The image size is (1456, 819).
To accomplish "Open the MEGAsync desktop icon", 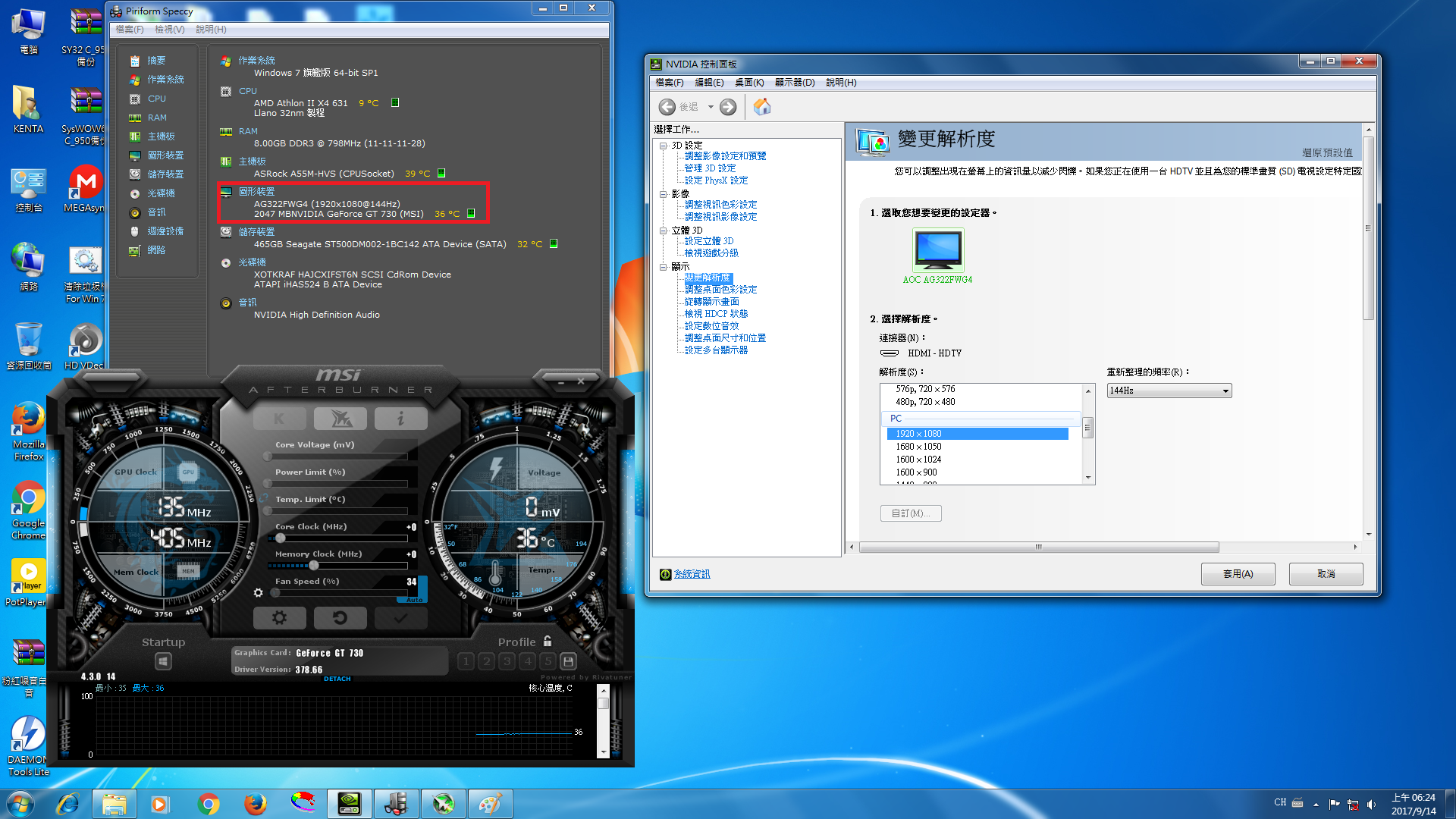I will [x=86, y=190].
